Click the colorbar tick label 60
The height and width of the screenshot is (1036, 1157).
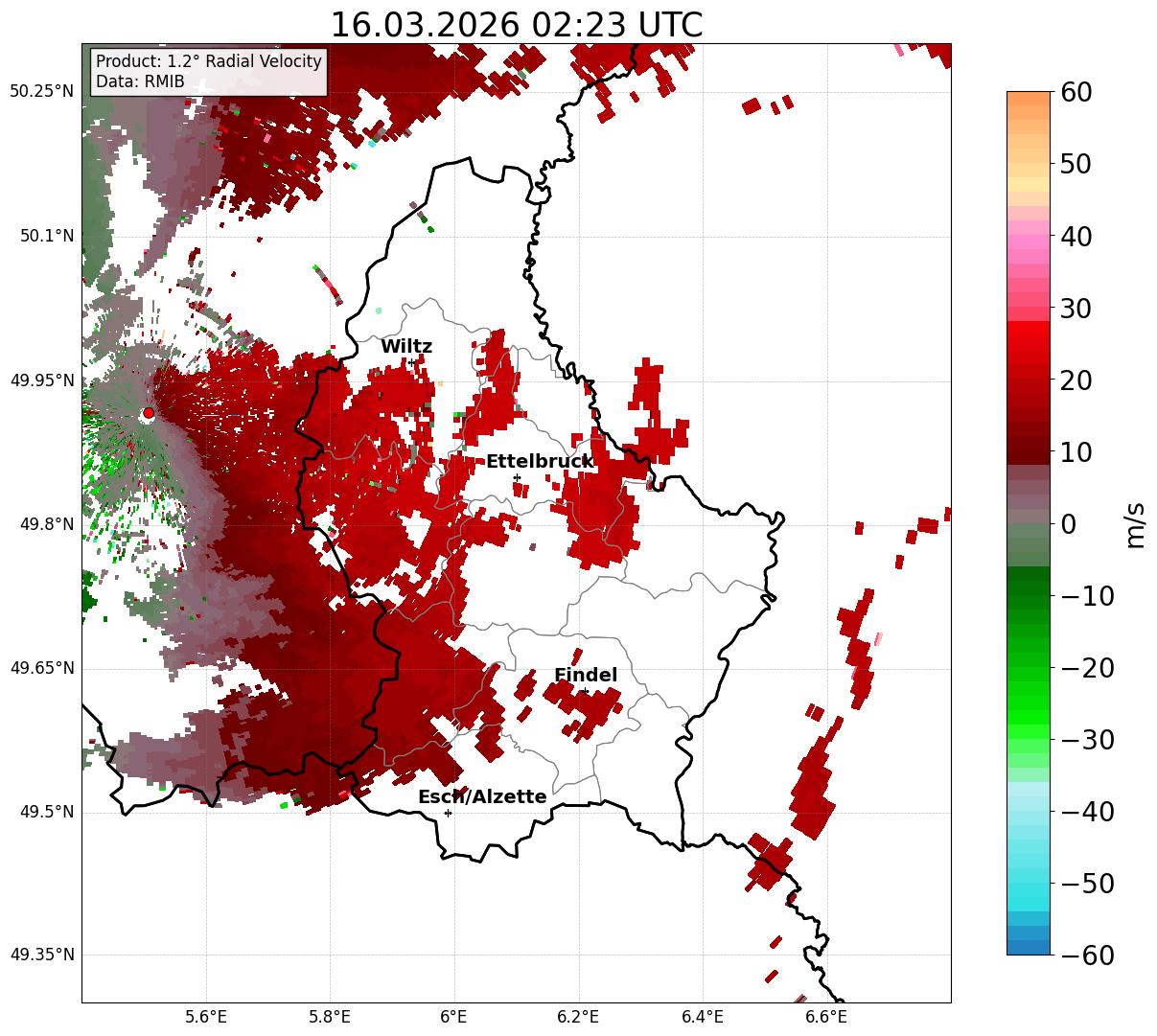pos(1076,92)
